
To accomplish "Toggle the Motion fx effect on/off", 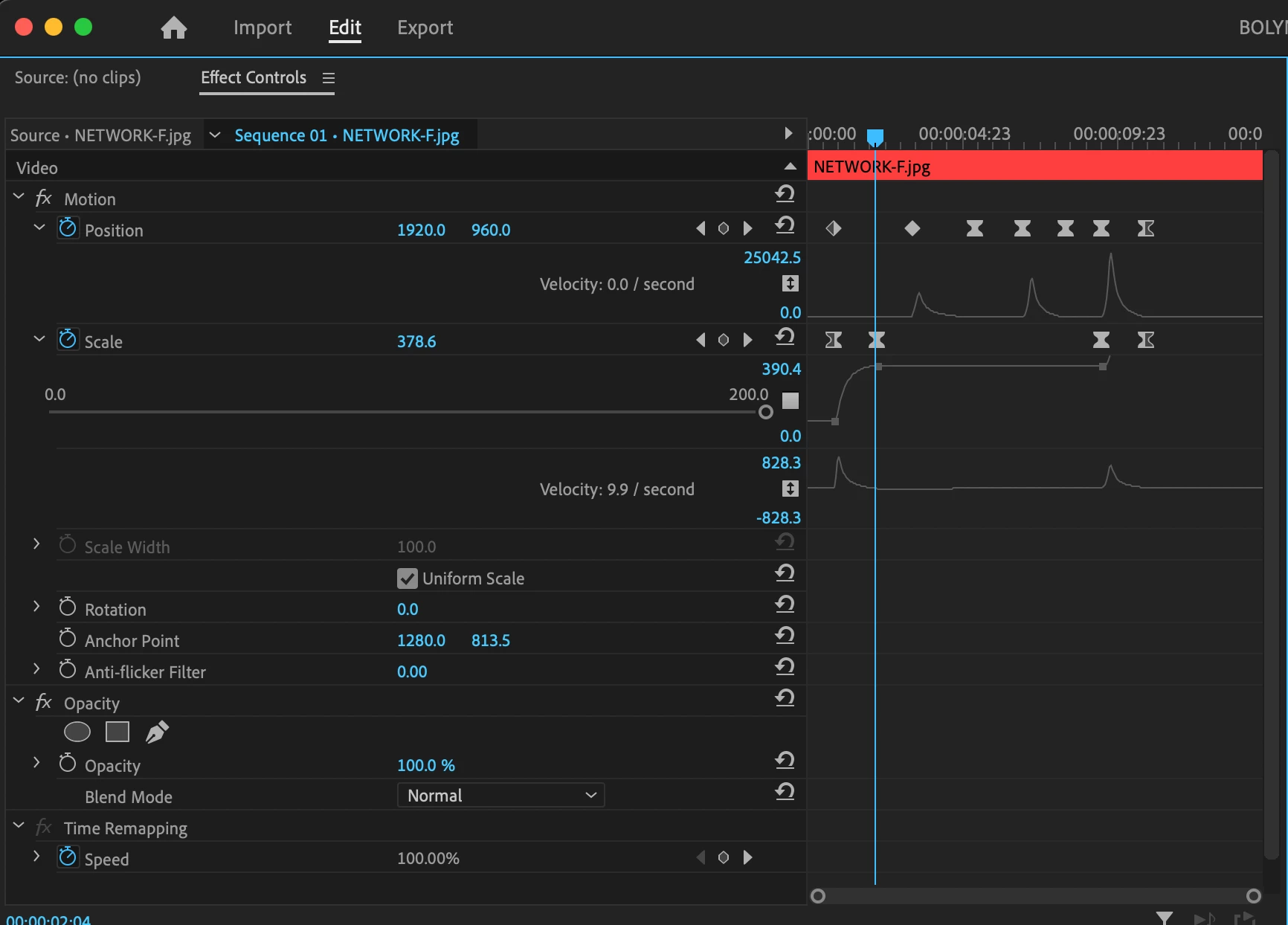I will [x=44, y=198].
